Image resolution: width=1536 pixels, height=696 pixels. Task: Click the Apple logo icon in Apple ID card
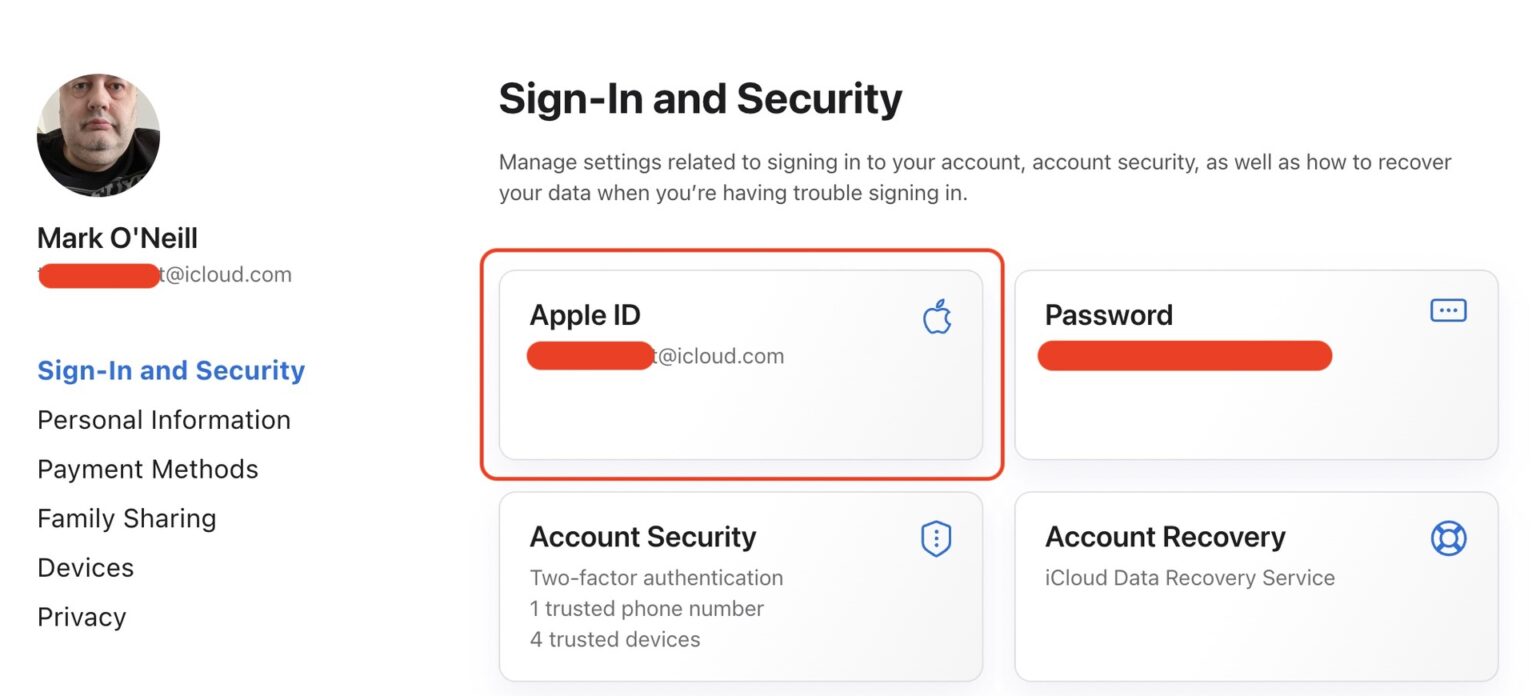coord(937,318)
